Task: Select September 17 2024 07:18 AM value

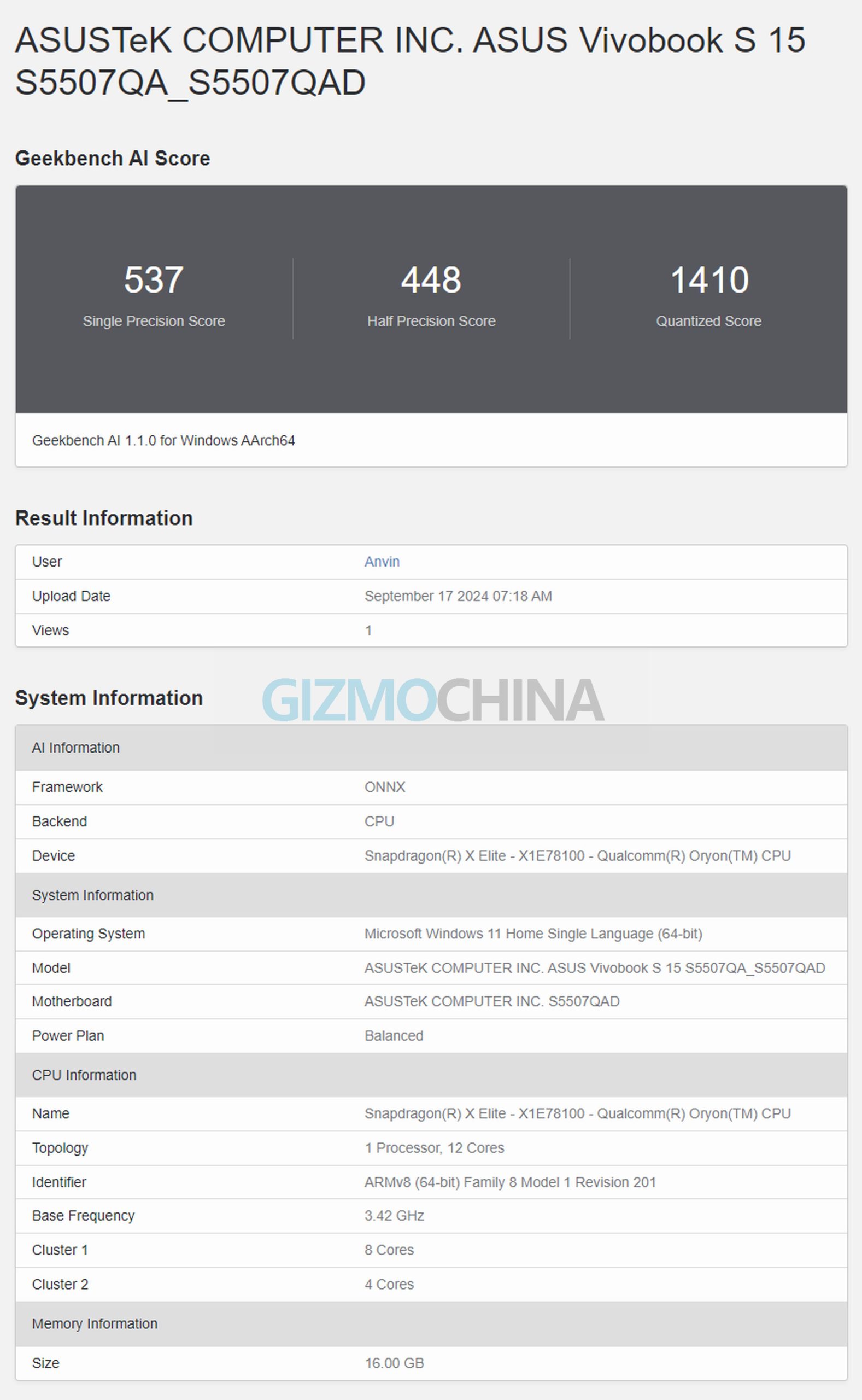Action: pyautogui.click(x=458, y=596)
